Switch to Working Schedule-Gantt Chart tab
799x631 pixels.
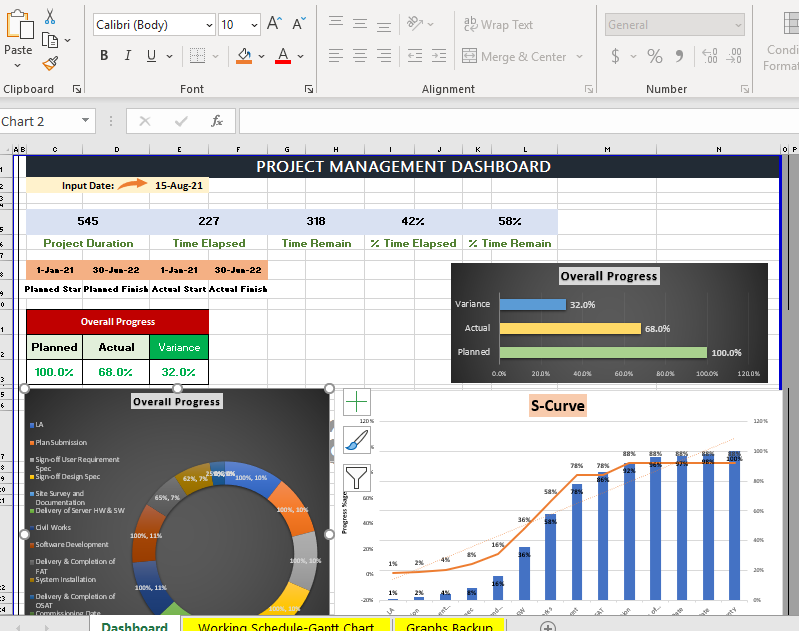pyautogui.click(x=286, y=625)
